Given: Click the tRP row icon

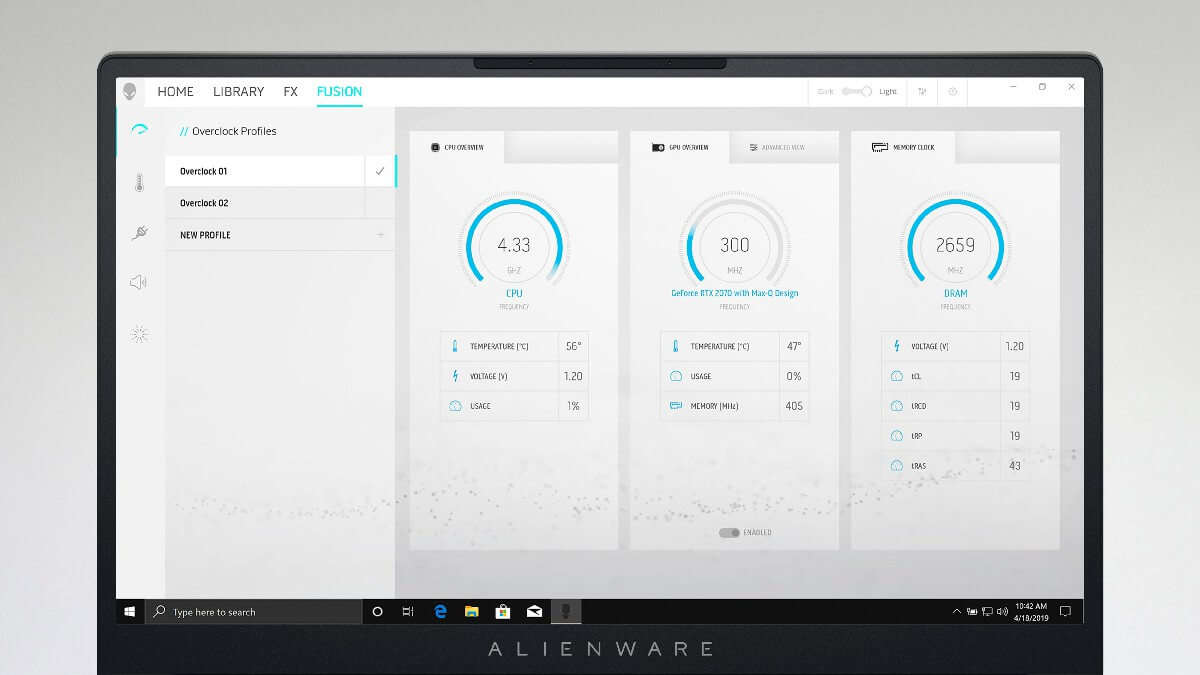Looking at the screenshot, I should pos(897,436).
